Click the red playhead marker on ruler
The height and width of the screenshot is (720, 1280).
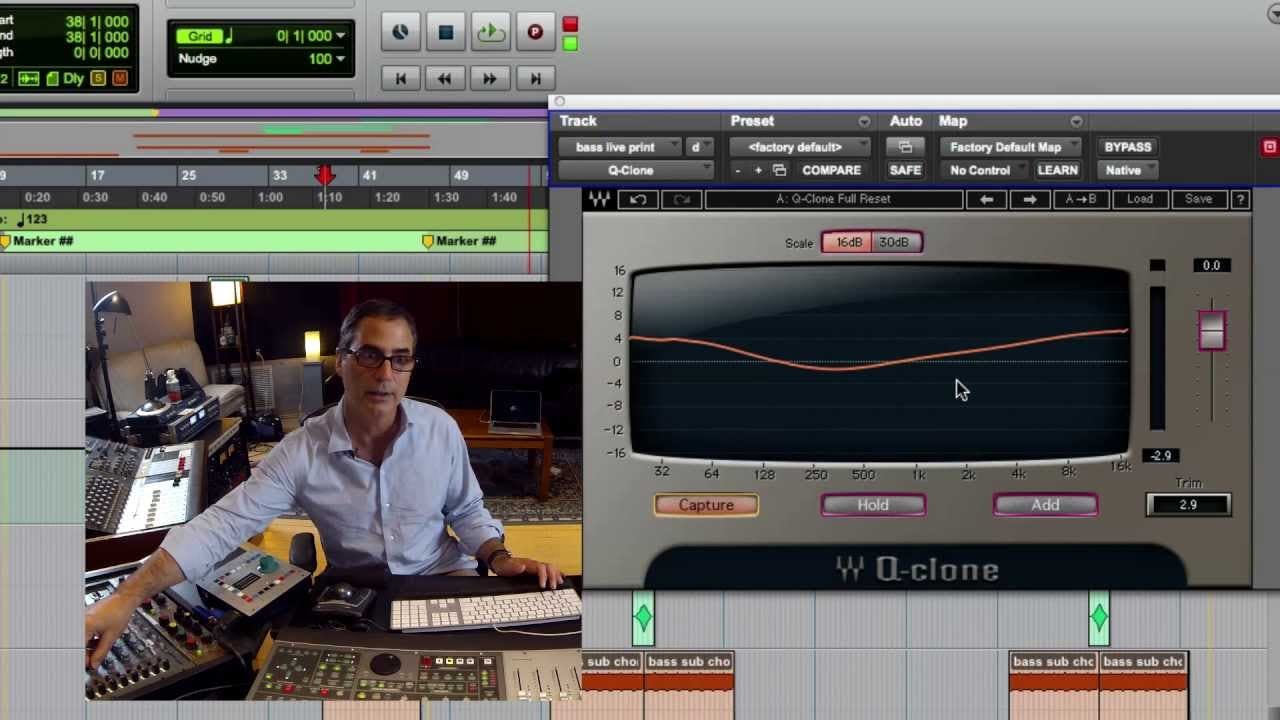pyautogui.click(x=325, y=176)
